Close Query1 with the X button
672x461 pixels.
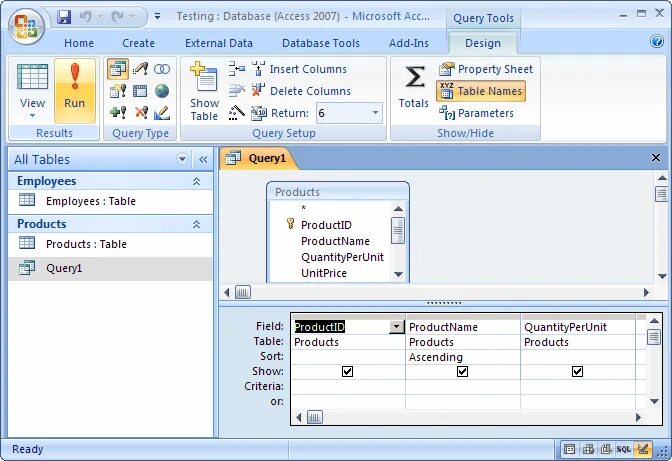pos(656,158)
